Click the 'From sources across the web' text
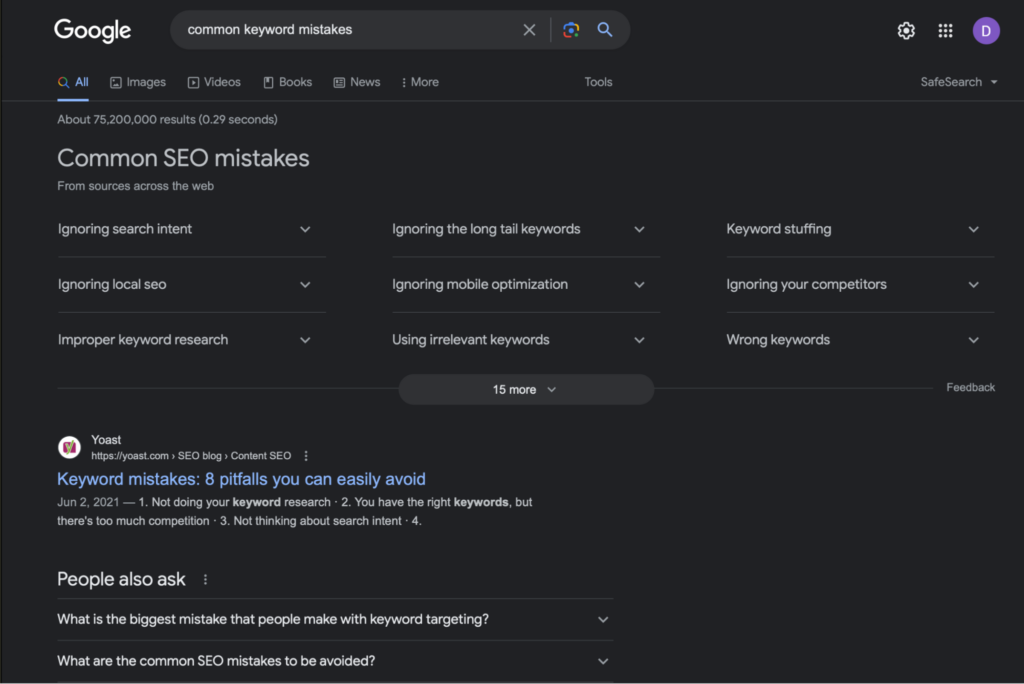 (135, 186)
